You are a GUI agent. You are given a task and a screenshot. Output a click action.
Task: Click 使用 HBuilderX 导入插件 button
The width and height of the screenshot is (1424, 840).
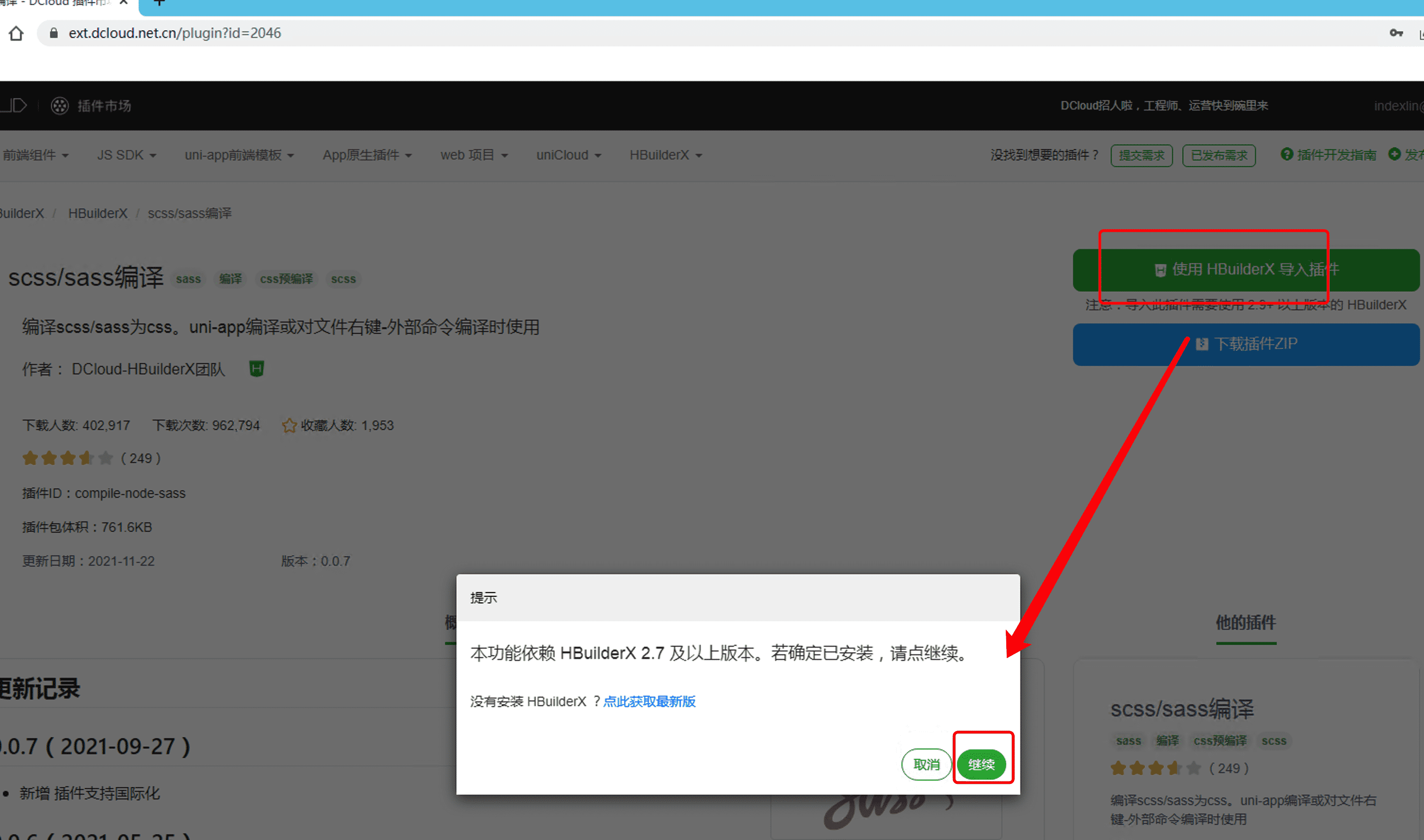tap(1246, 270)
